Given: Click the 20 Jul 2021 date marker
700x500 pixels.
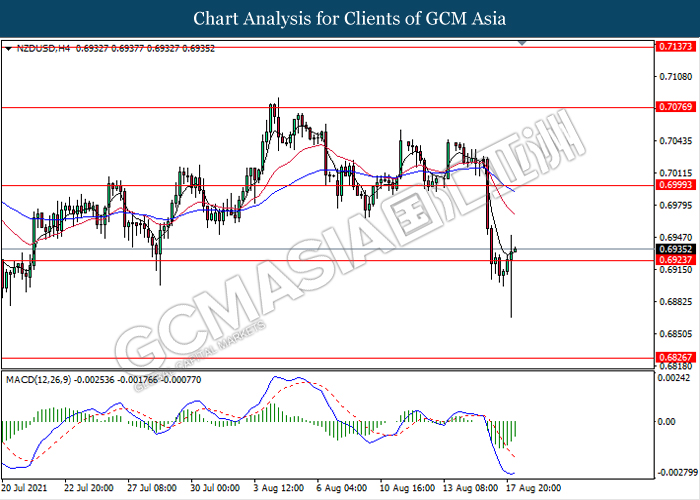Looking at the screenshot, I should pos(24,488).
